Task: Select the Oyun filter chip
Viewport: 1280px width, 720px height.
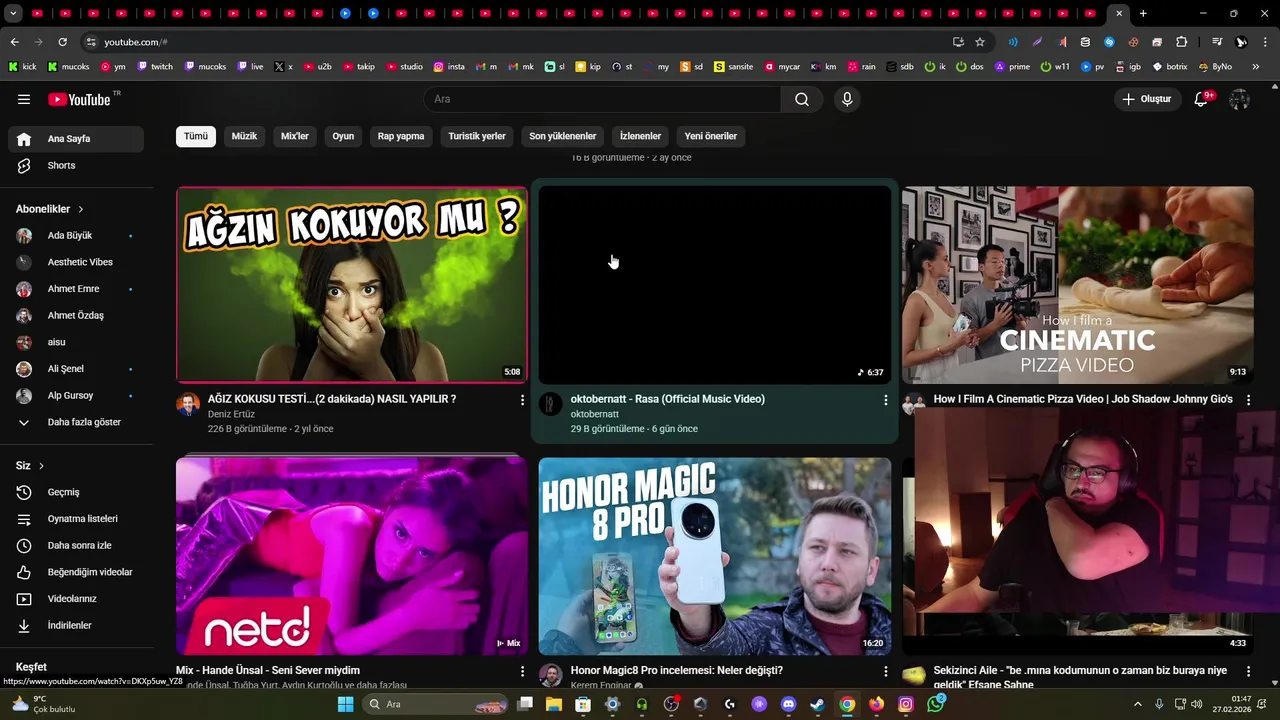Action: 343,136
